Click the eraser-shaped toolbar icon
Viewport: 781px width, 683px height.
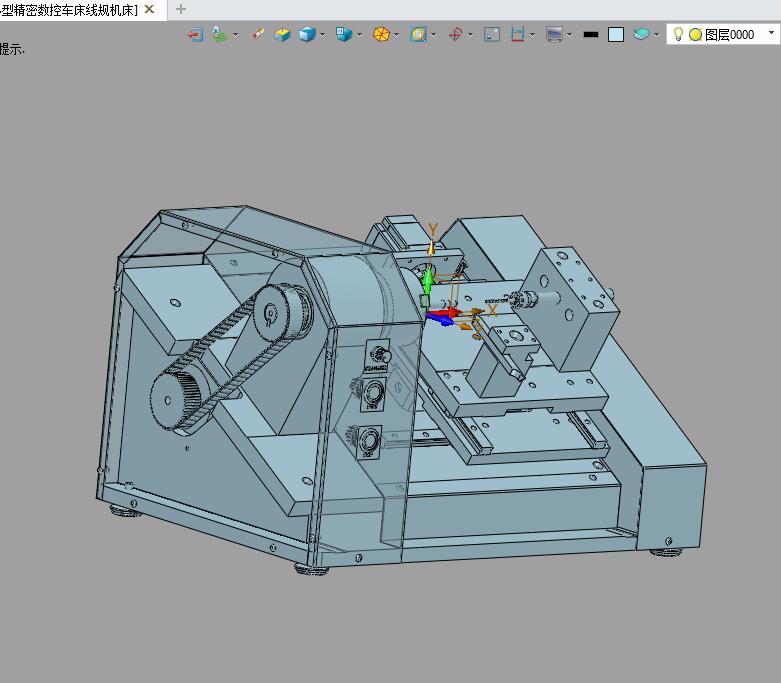pyautogui.click(x=258, y=34)
